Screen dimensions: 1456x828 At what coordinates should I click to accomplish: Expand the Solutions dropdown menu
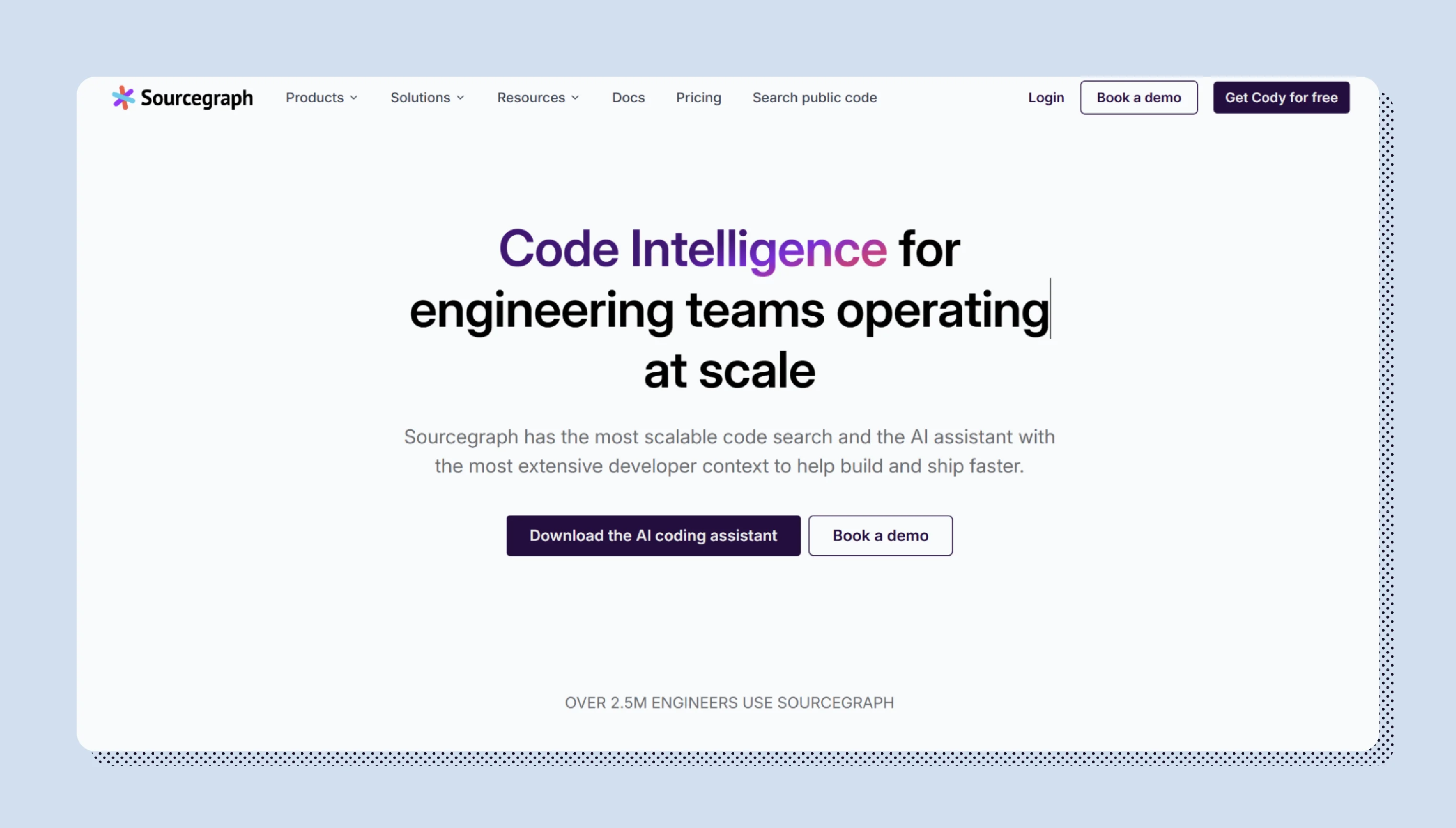(427, 97)
